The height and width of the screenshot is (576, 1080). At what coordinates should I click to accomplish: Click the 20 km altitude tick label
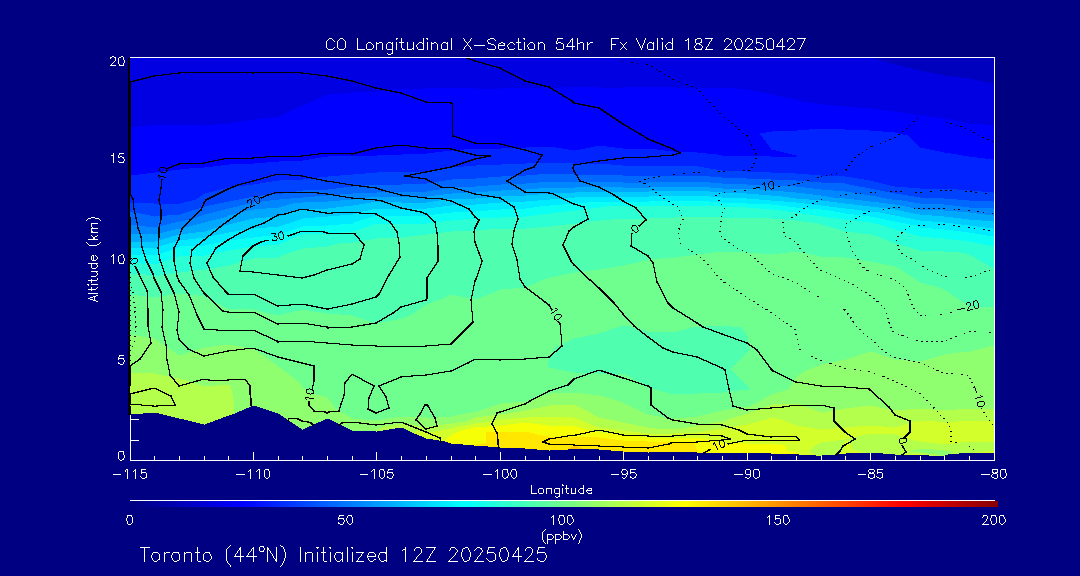[117, 61]
